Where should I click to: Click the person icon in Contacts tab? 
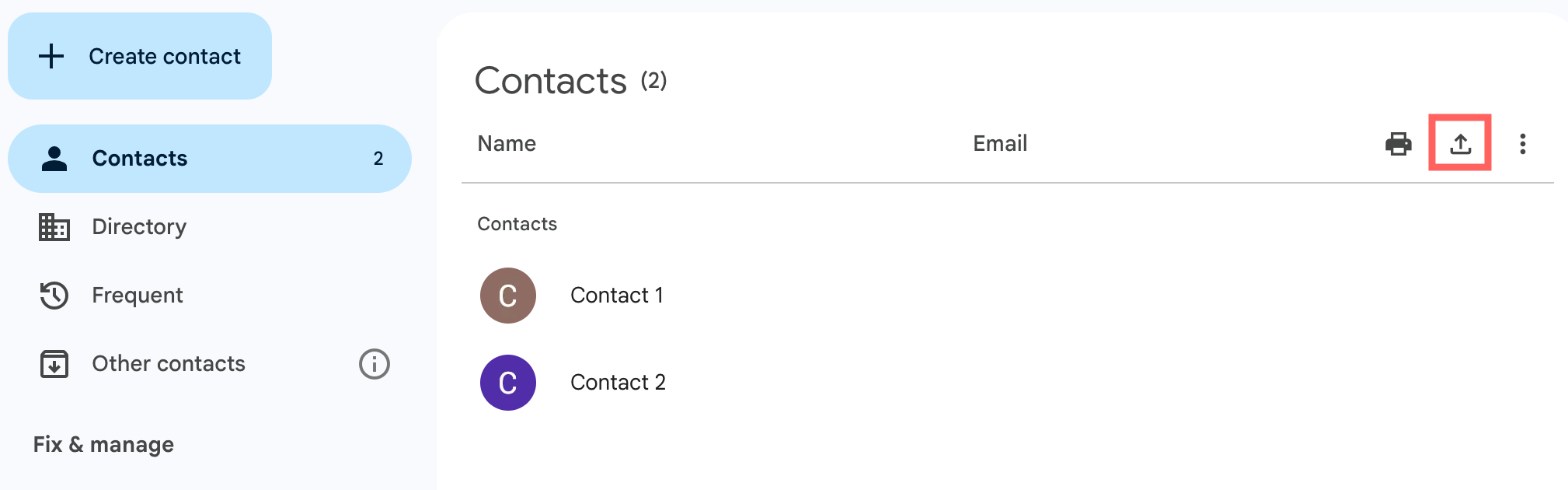tap(54, 159)
